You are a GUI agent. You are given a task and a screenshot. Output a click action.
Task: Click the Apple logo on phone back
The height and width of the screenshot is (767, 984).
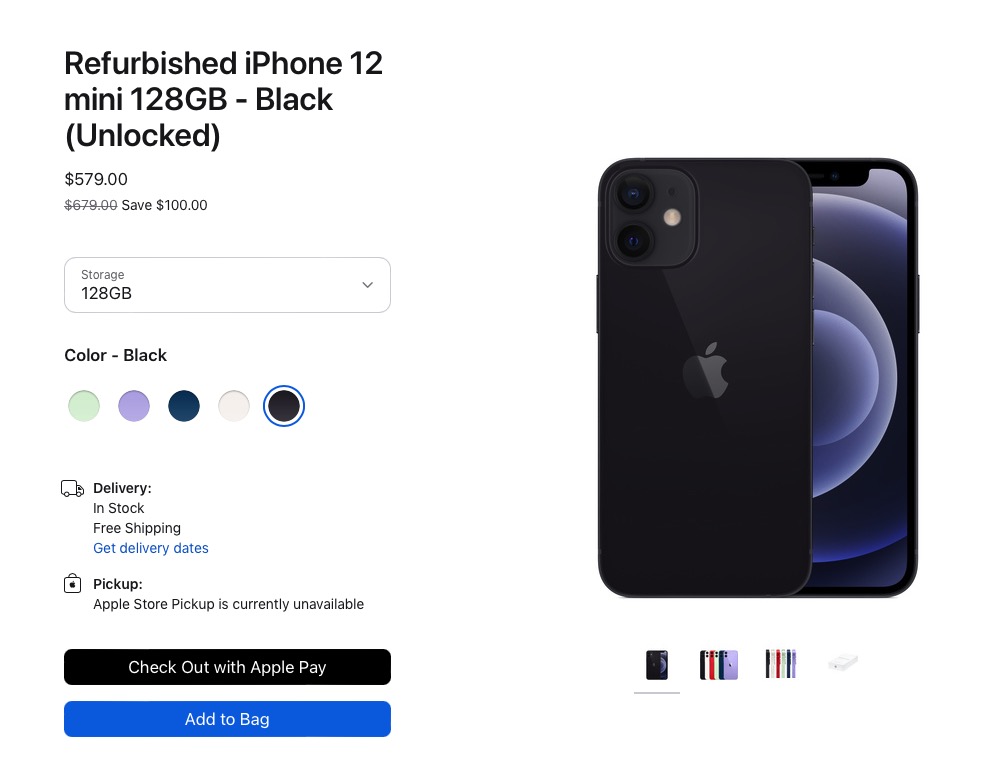(705, 370)
